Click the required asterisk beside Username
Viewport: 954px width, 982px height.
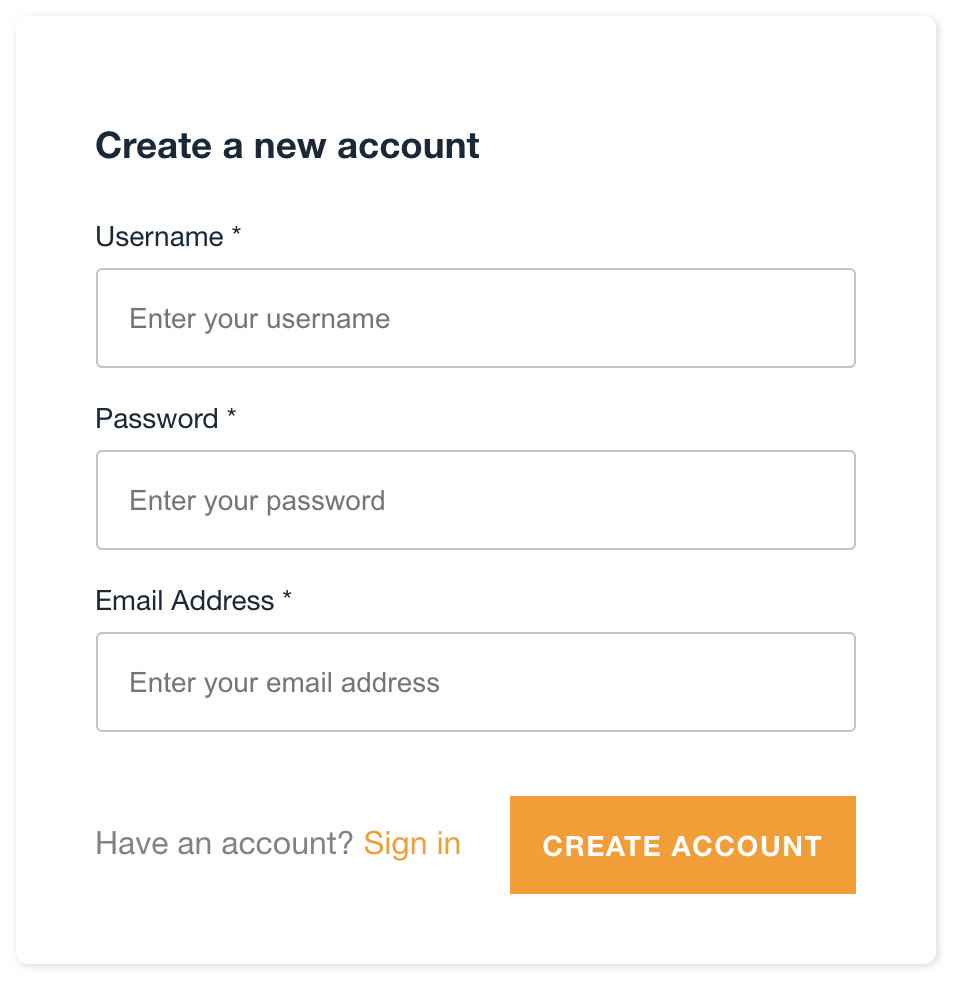click(237, 233)
